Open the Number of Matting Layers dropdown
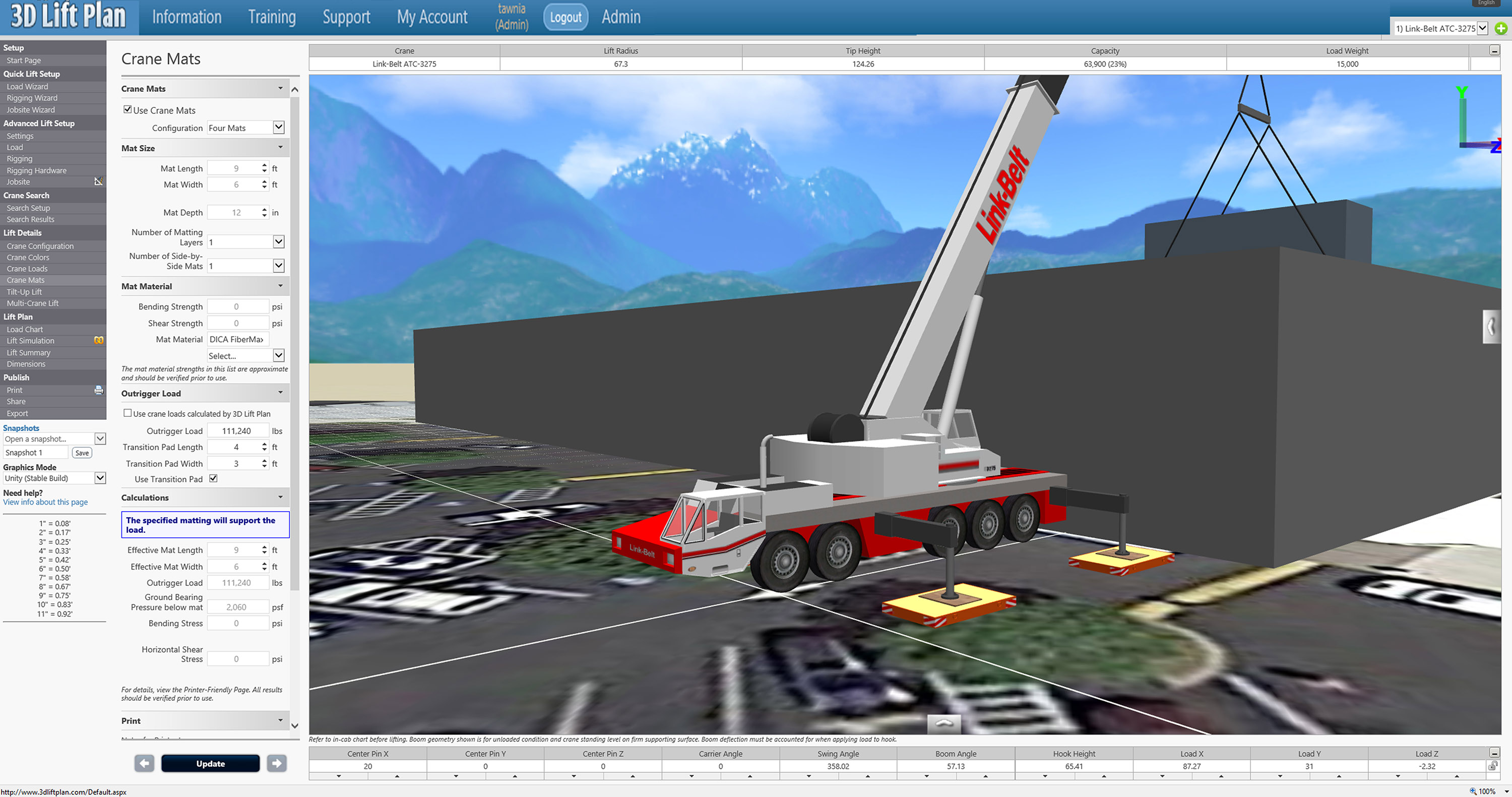 [x=279, y=242]
